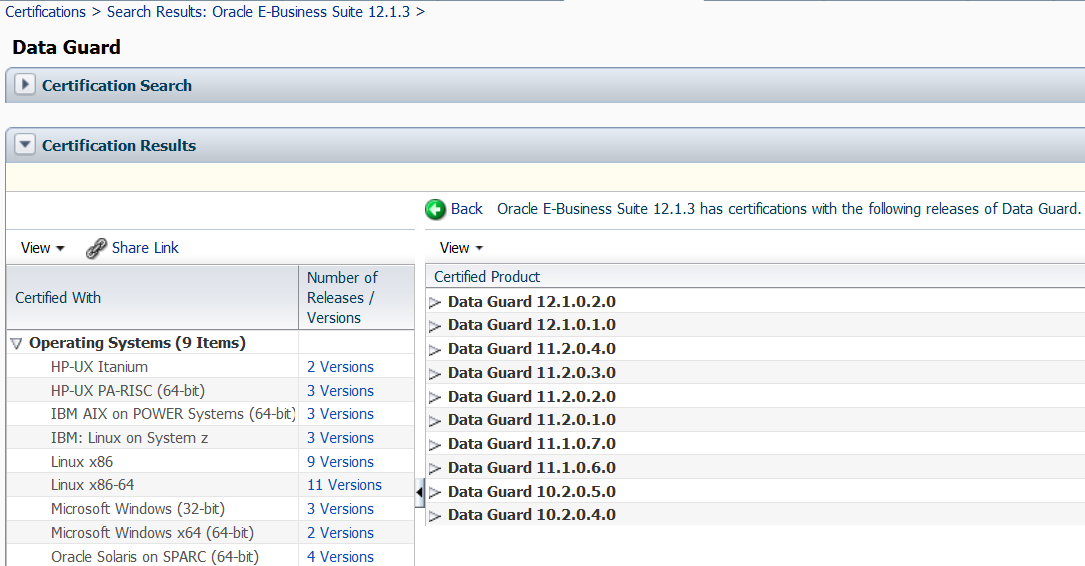Expand the Data Guard 11.2.0.4.0 row

click(x=435, y=350)
